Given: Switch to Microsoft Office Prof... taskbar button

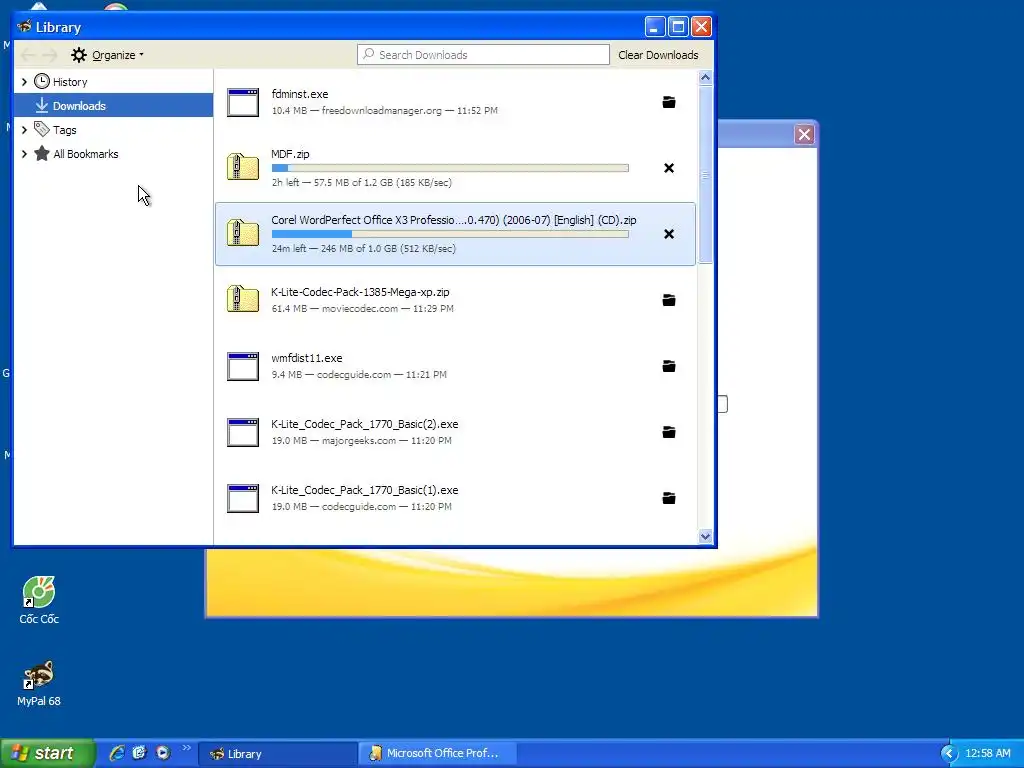Looking at the screenshot, I should coord(438,754).
